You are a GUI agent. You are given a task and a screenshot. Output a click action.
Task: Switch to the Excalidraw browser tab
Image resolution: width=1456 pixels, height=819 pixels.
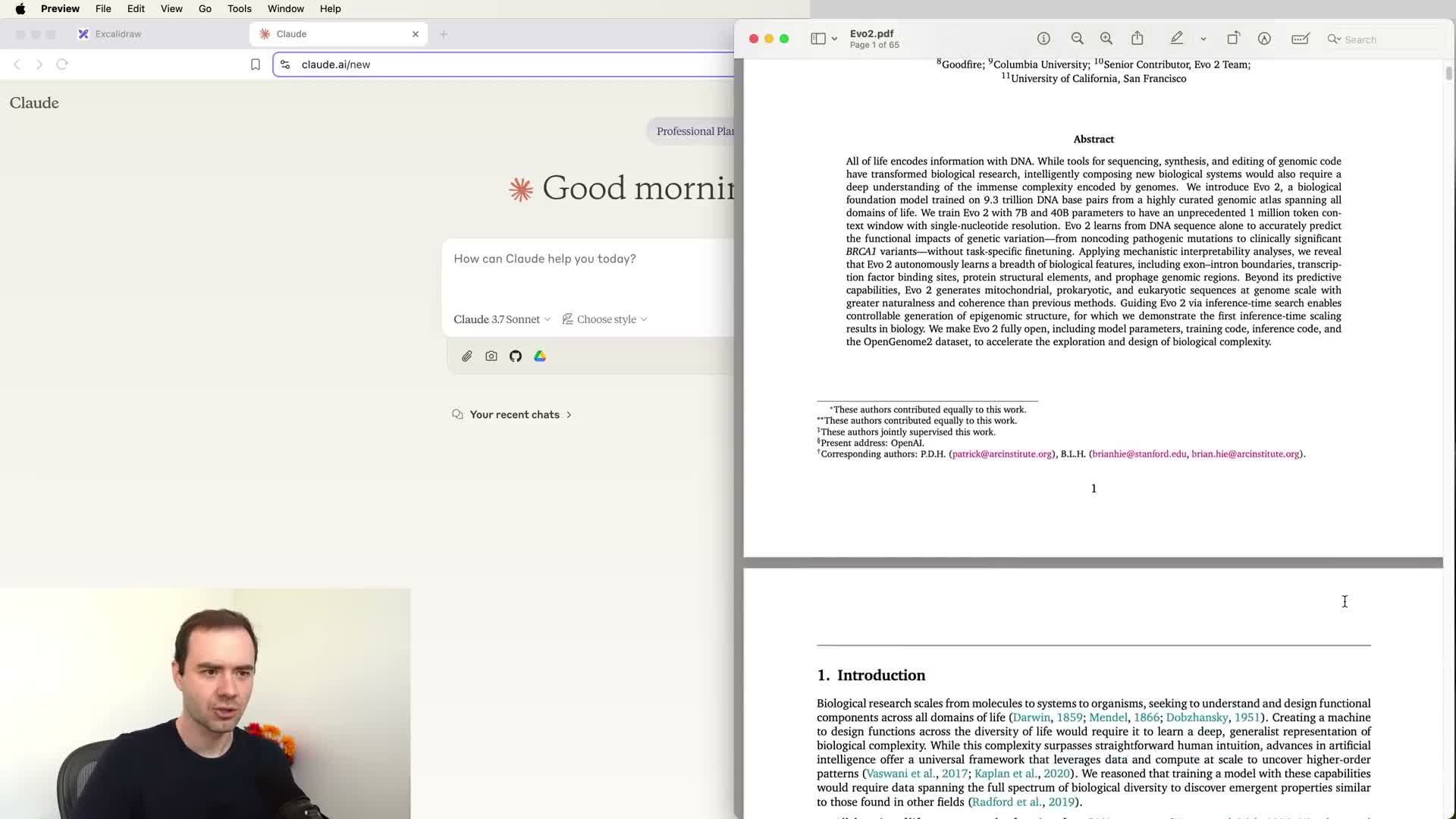coord(118,34)
